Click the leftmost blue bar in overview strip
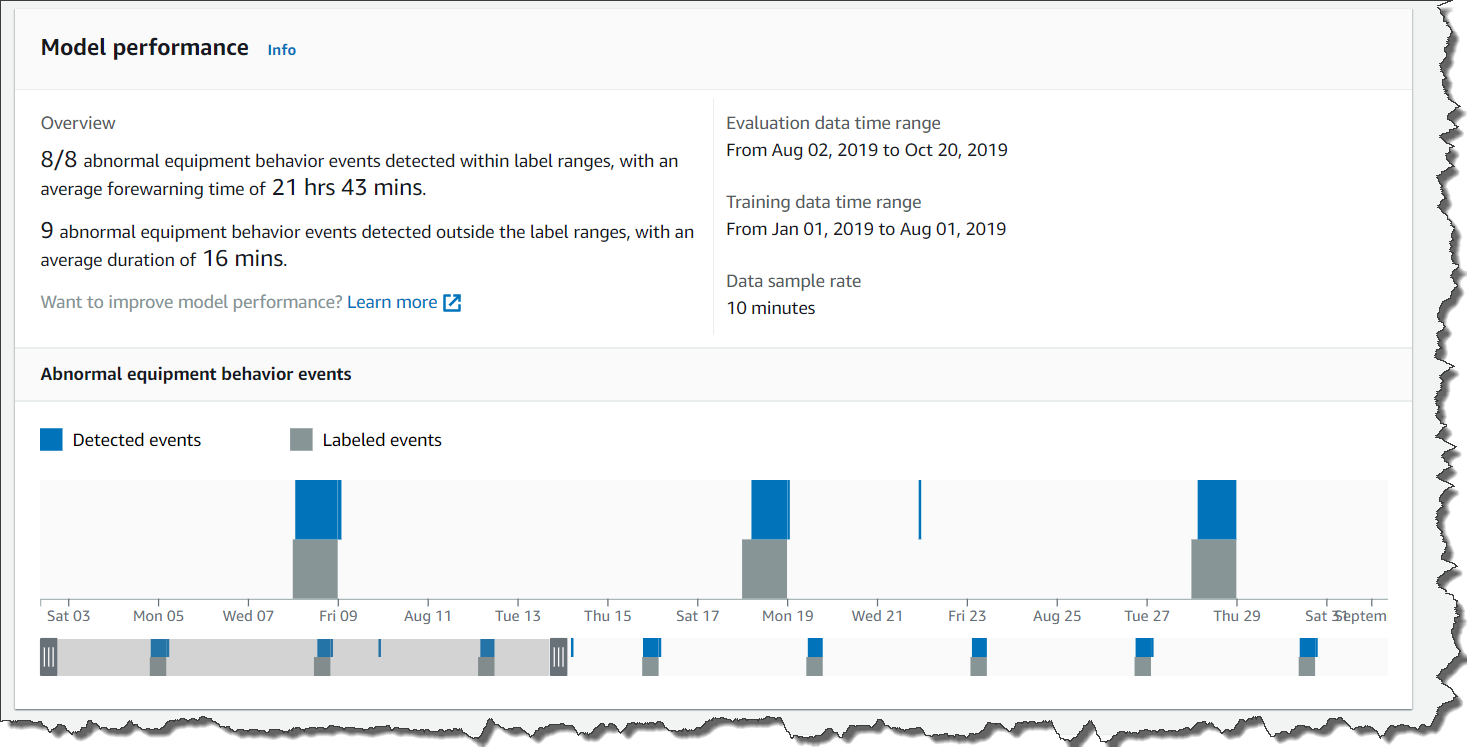This screenshot has height=747, width=1467. [x=159, y=647]
